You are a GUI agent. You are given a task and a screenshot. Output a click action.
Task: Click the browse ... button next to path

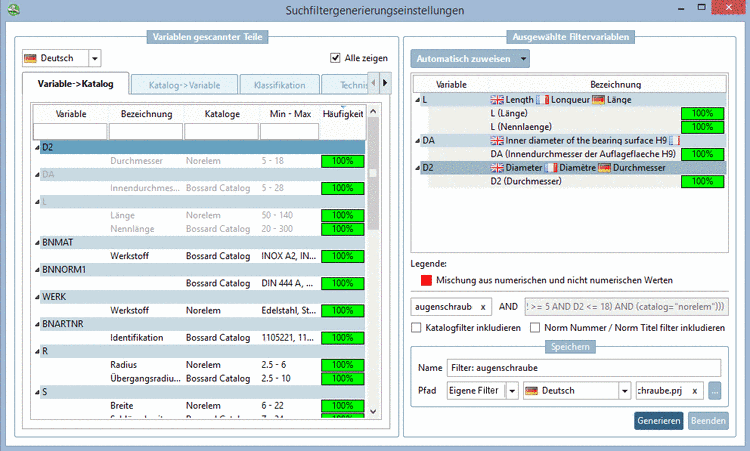(715, 391)
